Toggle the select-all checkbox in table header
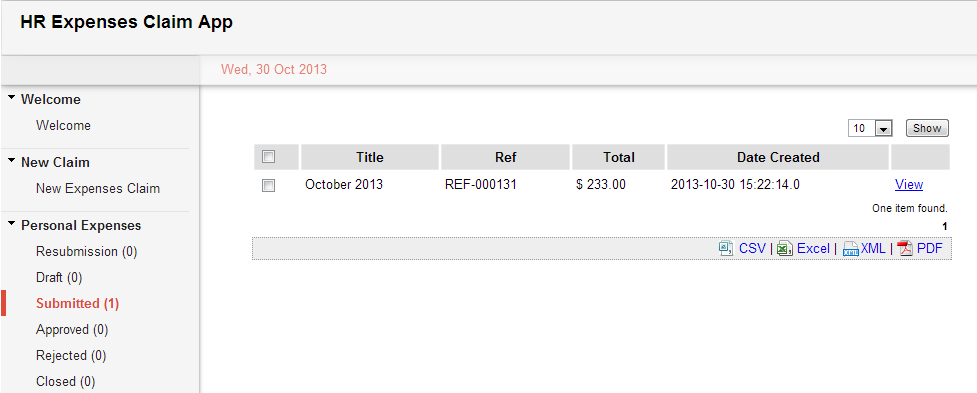 [269, 157]
